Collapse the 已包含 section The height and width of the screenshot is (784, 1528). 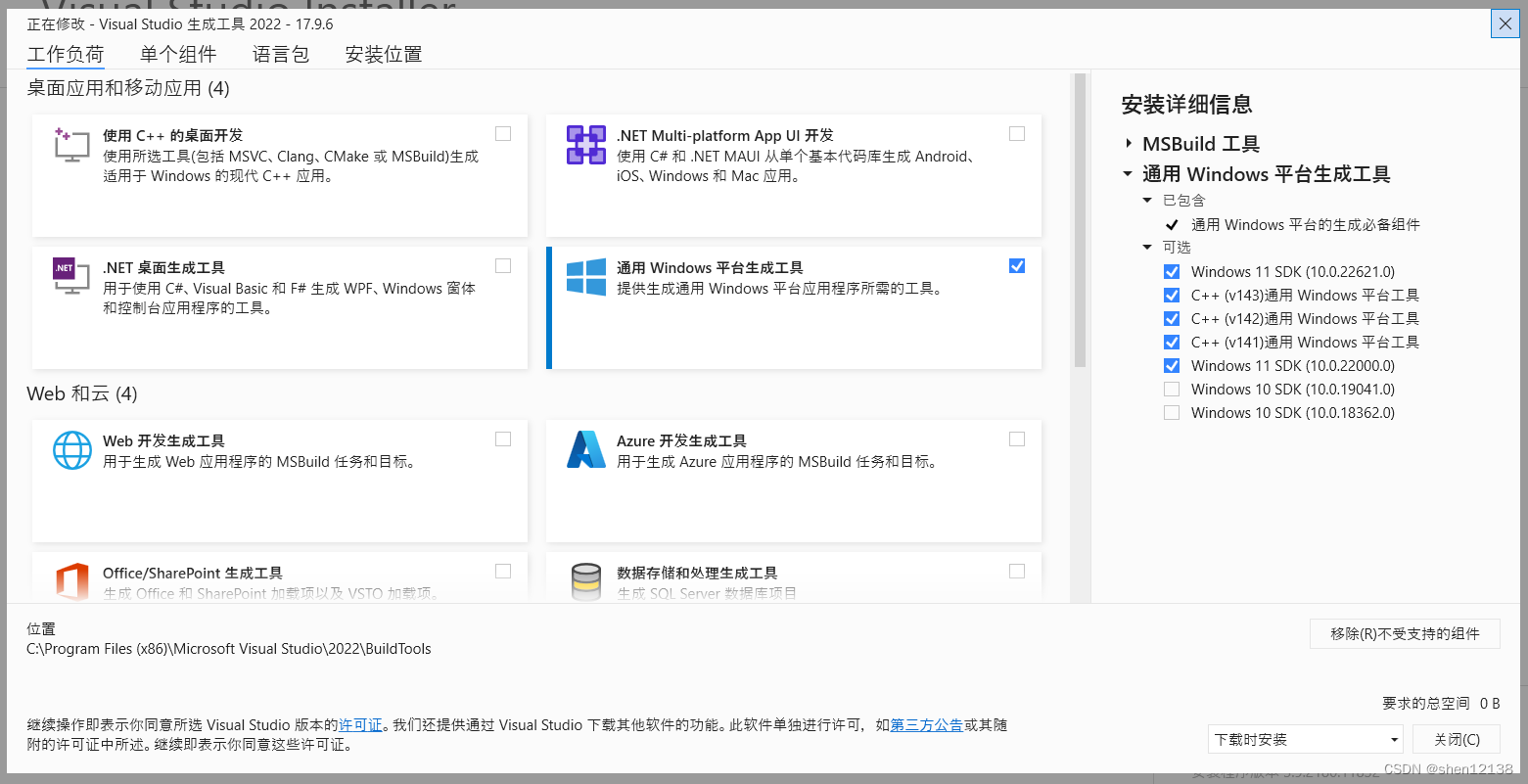(x=1148, y=200)
